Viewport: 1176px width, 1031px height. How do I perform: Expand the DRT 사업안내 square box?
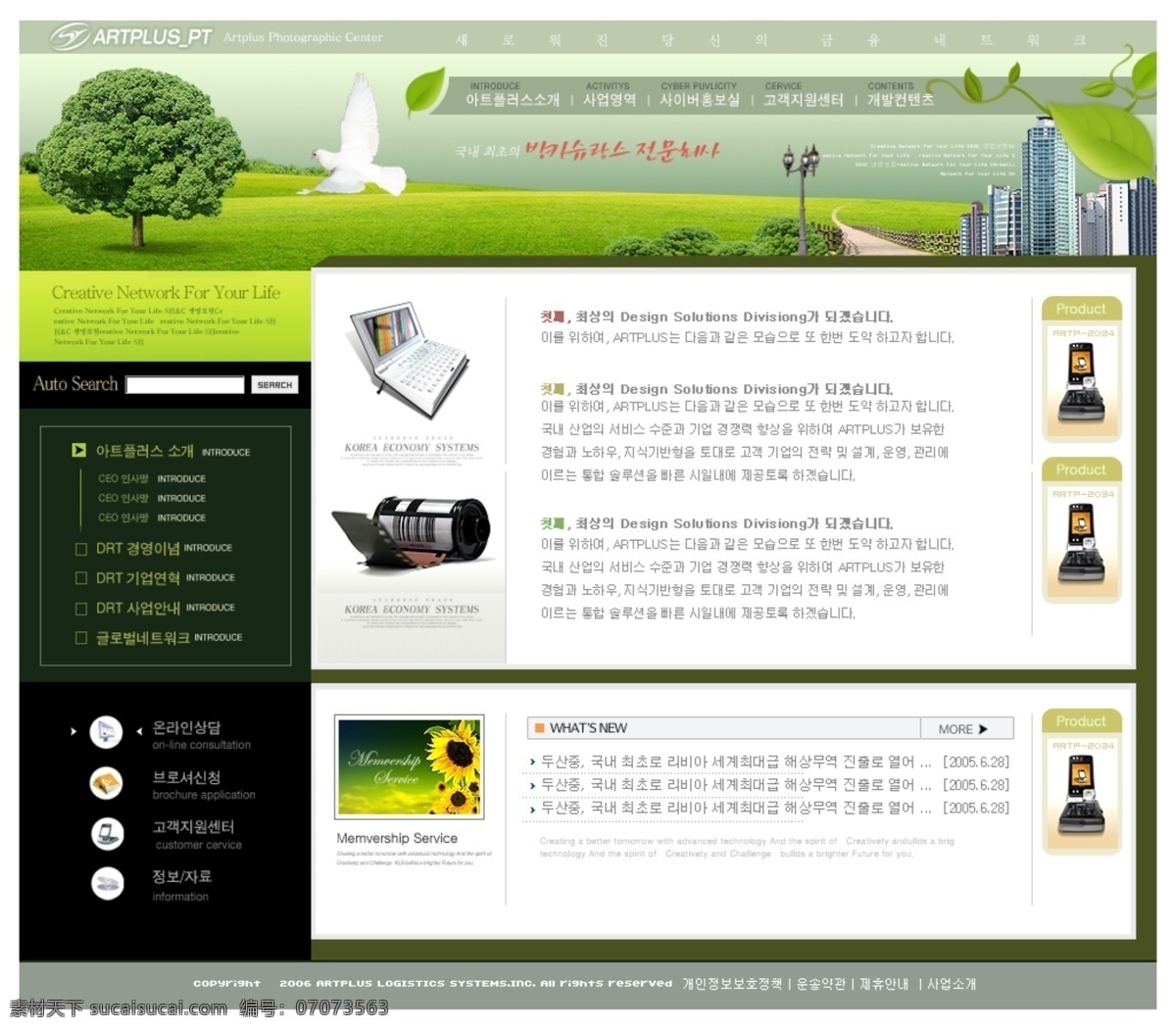point(81,609)
